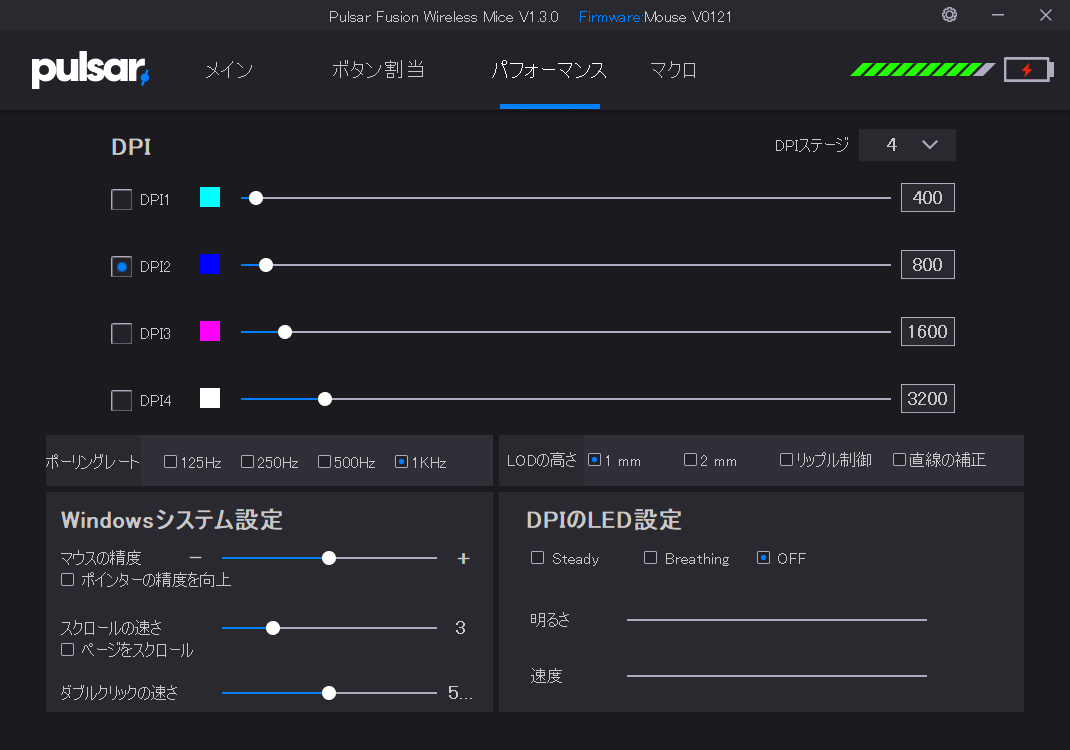Click the DPI2 value field showing 800
This screenshot has width=1070, height=750.
coord(927,265)
